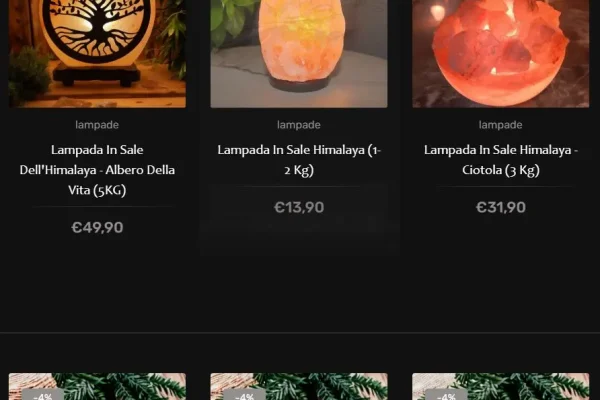This screenshot has height=400, width=600.
Task: Click the rightmost -4% discount badge
Action: click(446, 395)
